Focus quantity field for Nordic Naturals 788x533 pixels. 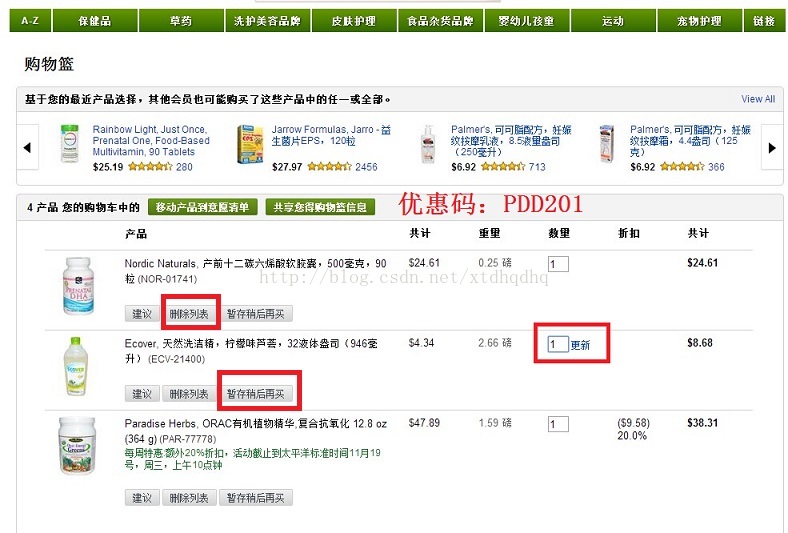pyautogui.click(x=558, y=264)
